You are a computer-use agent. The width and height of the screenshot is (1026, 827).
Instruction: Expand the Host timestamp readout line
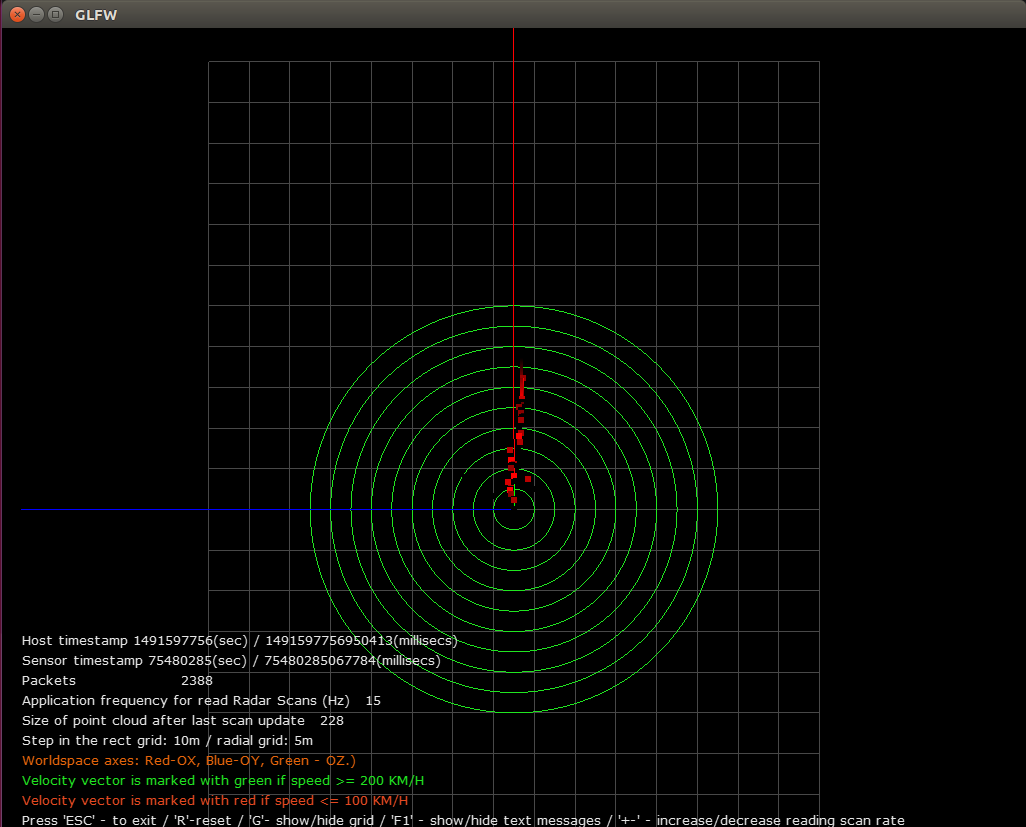click(x=240, y=641)
